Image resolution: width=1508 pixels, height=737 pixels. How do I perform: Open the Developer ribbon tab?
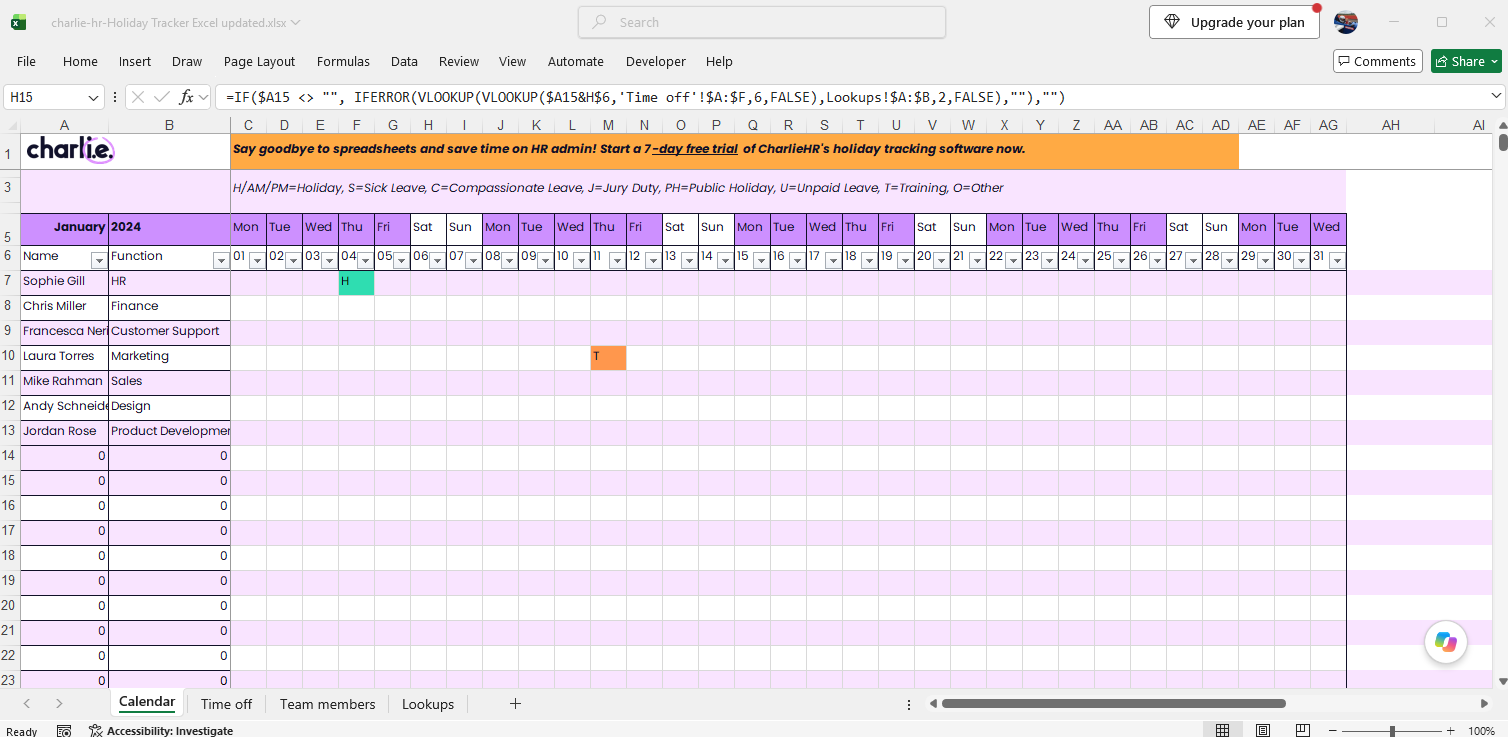[656, 61]
